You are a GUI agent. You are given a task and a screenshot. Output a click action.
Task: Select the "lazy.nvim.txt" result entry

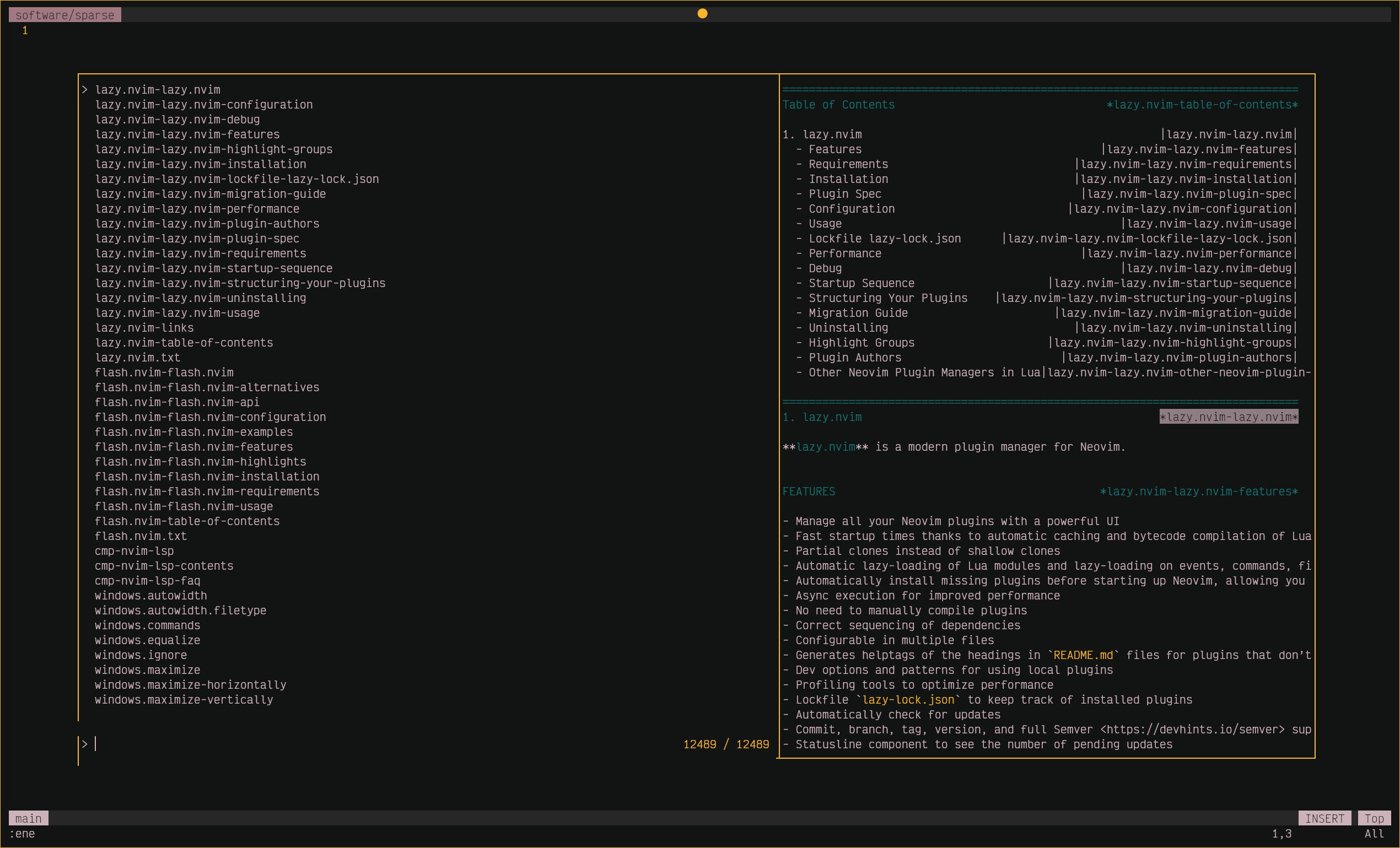click(x=138, y=357)
